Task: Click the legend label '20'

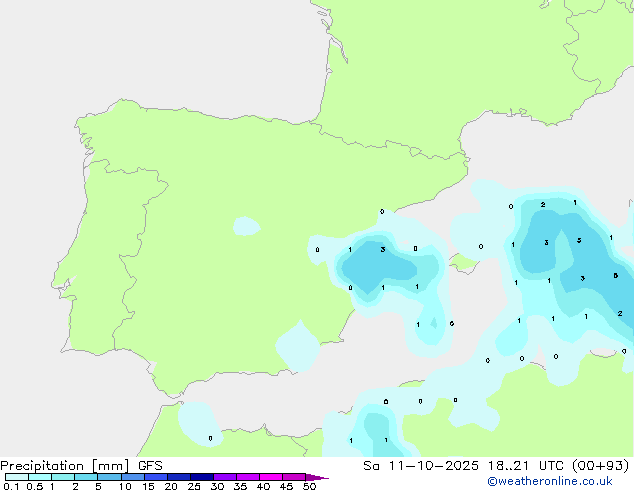Action: [171, 486]
